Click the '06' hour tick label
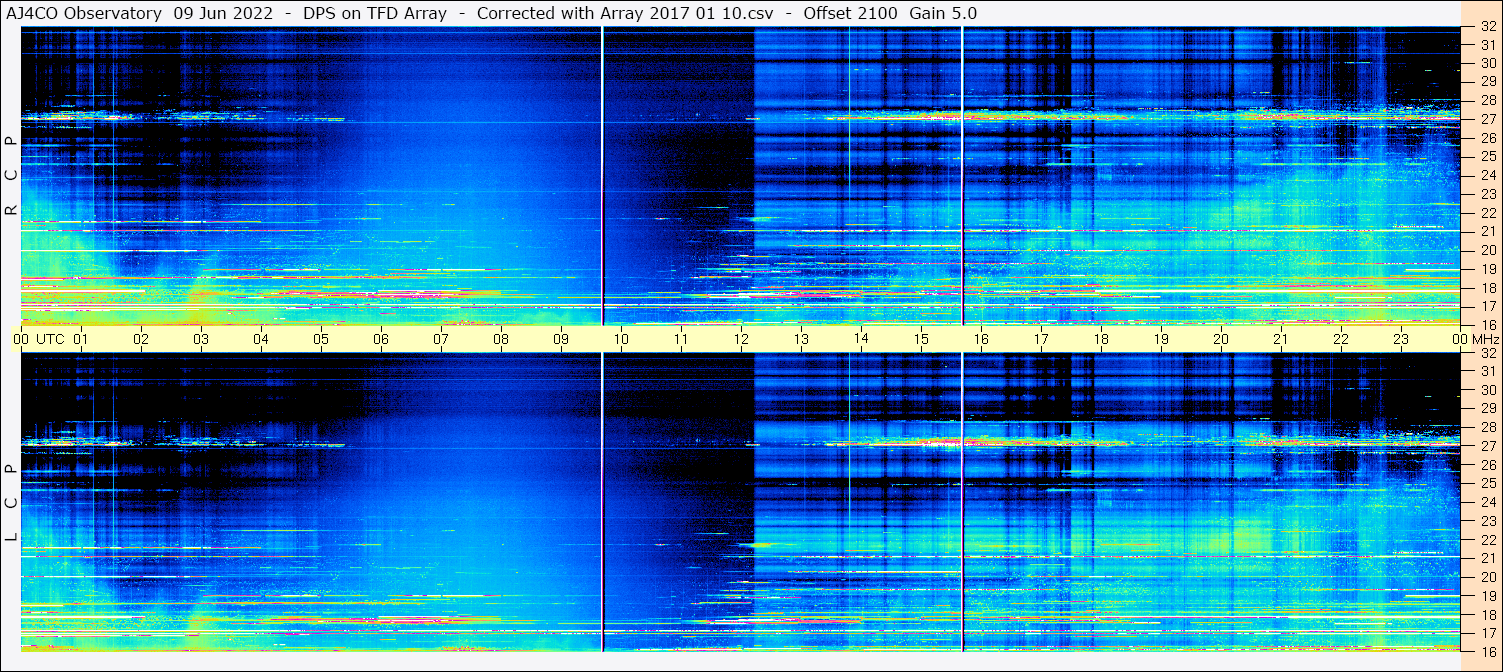The height and width of the screenshot is (672, 1503). point(381,339)
